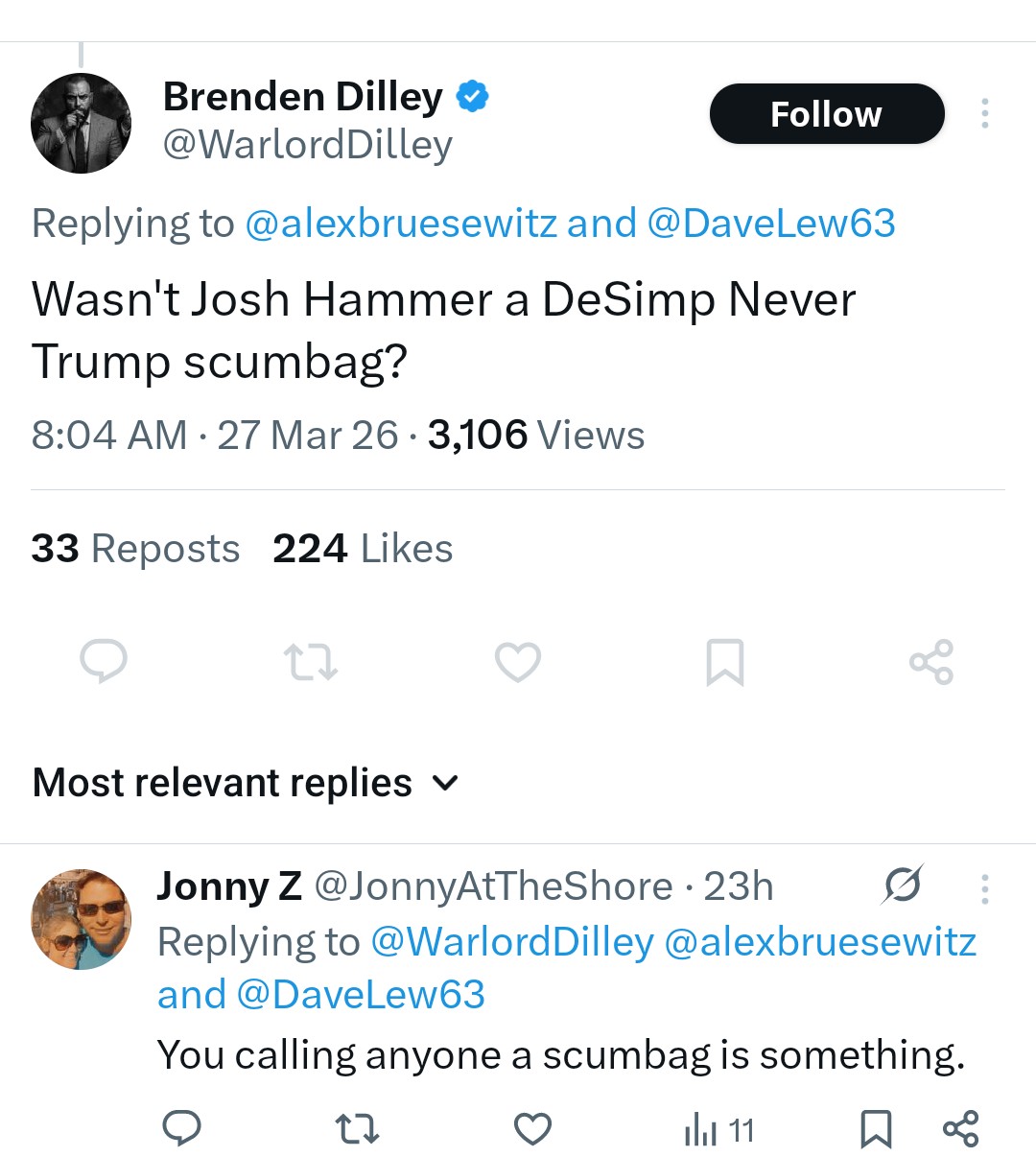Image resolution: width=1036 pixels, height=1157 pixels.
Task: Repost Jonny Z's reply
Action: [358, 1129]
